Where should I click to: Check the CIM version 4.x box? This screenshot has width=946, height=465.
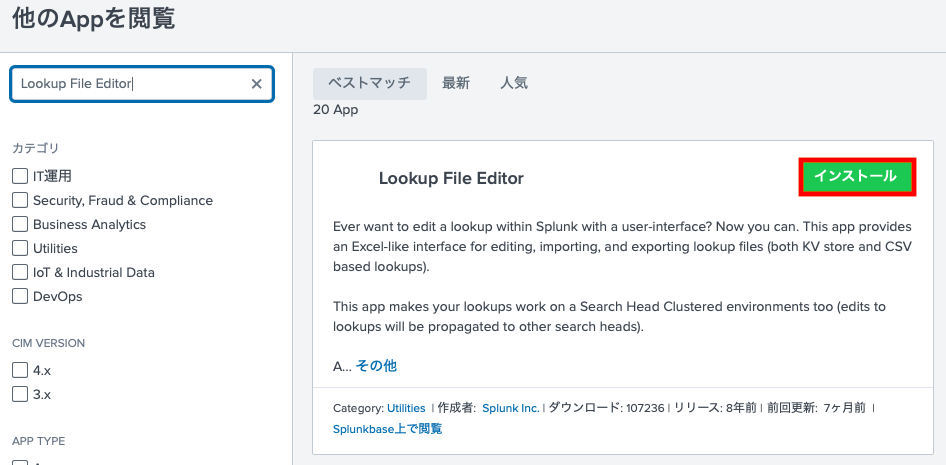[20, 370]
